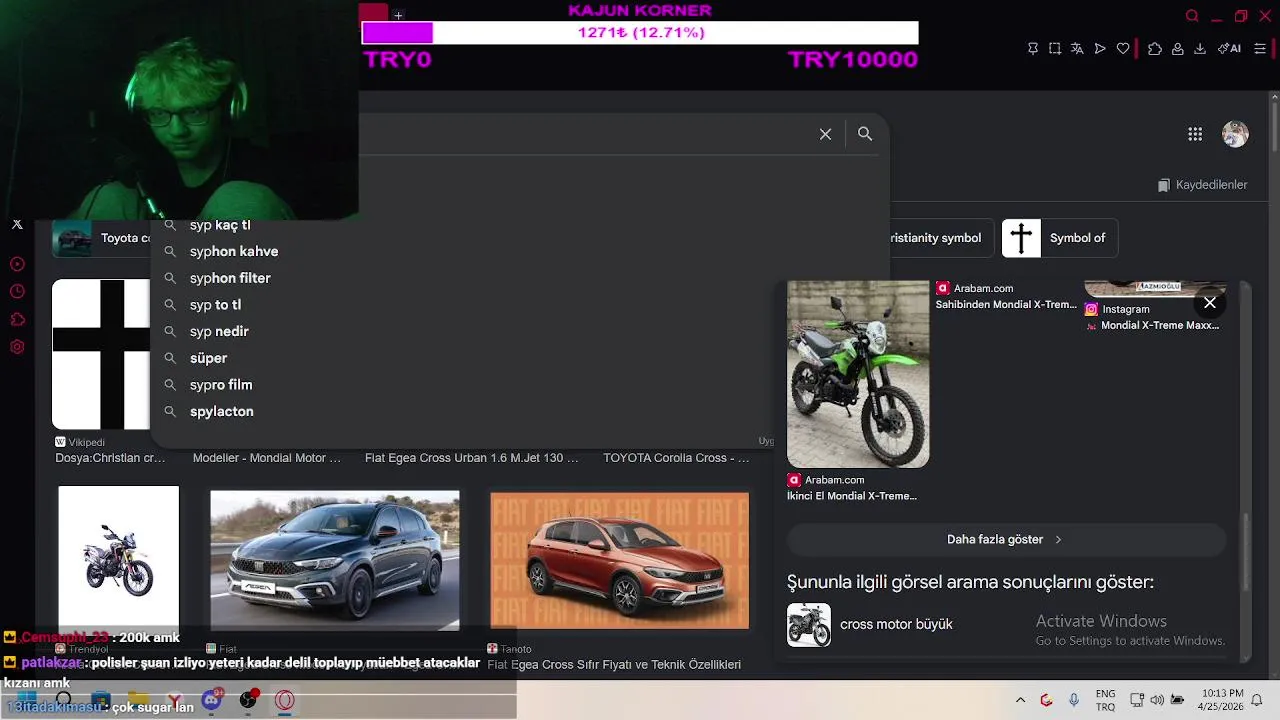Open the translate page icon
This screenshot has height=720, width=1280.
[1077, 48]
